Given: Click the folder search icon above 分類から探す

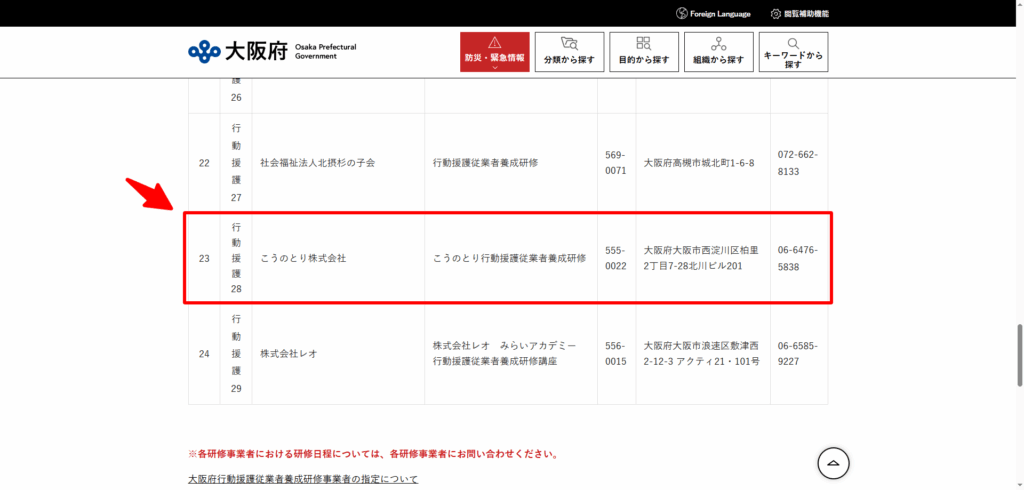Looking at the screenshot, I should [569, 44].
